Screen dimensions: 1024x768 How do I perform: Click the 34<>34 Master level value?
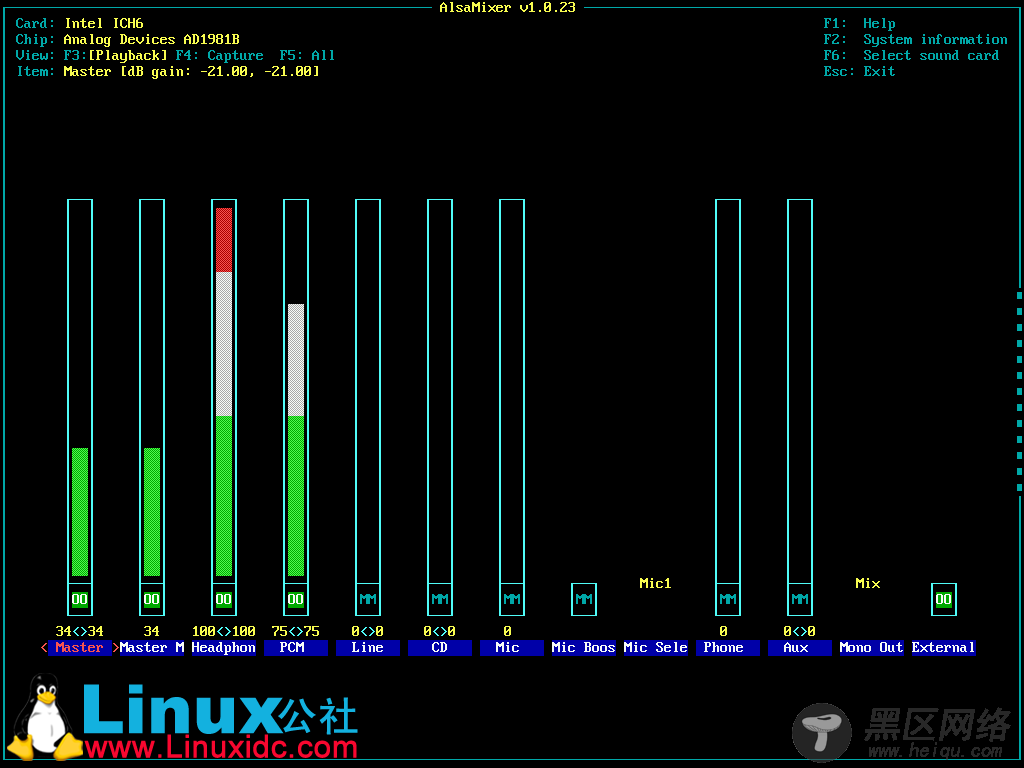pos(80,632)
